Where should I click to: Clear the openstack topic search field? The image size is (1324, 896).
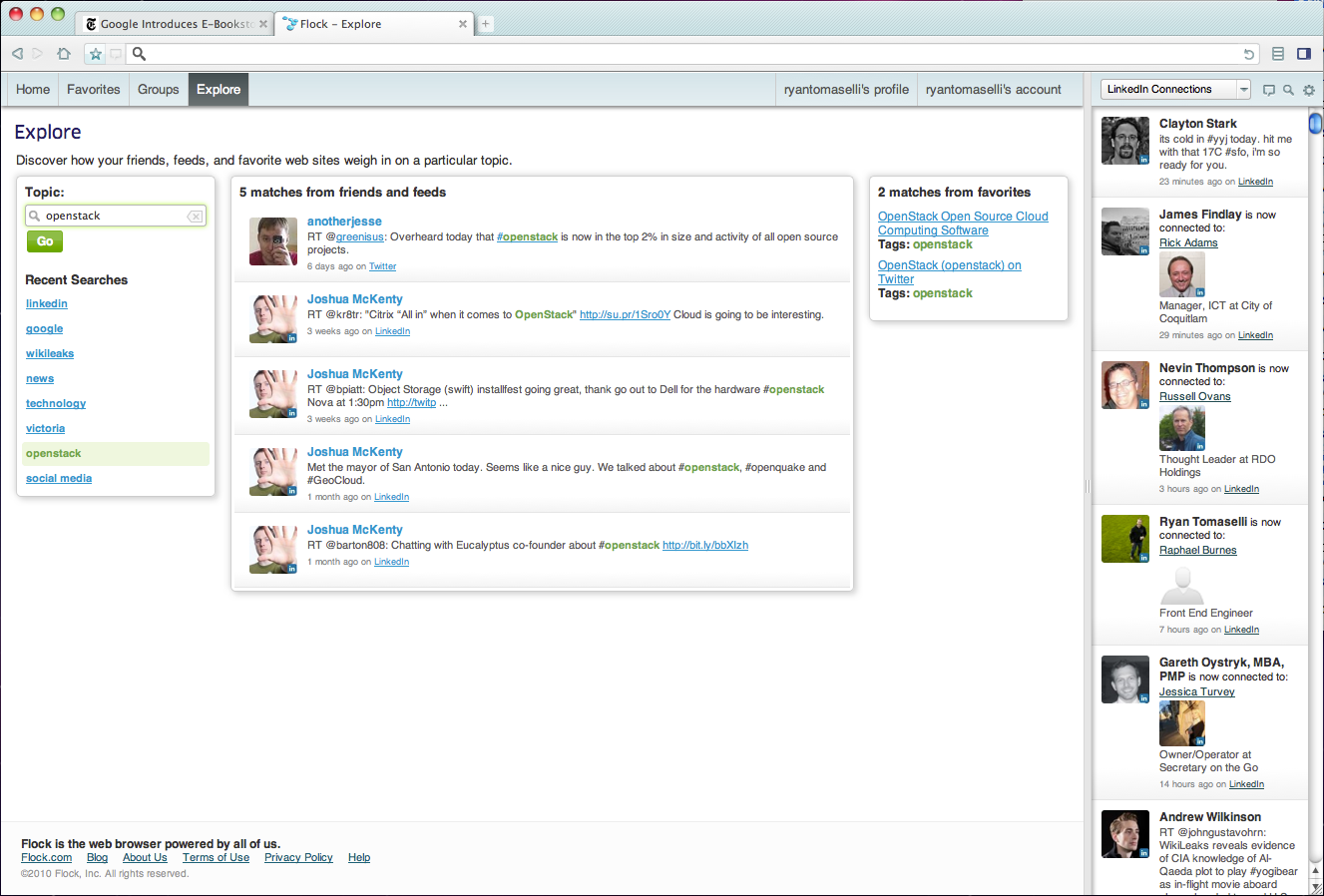pos(195,217)
